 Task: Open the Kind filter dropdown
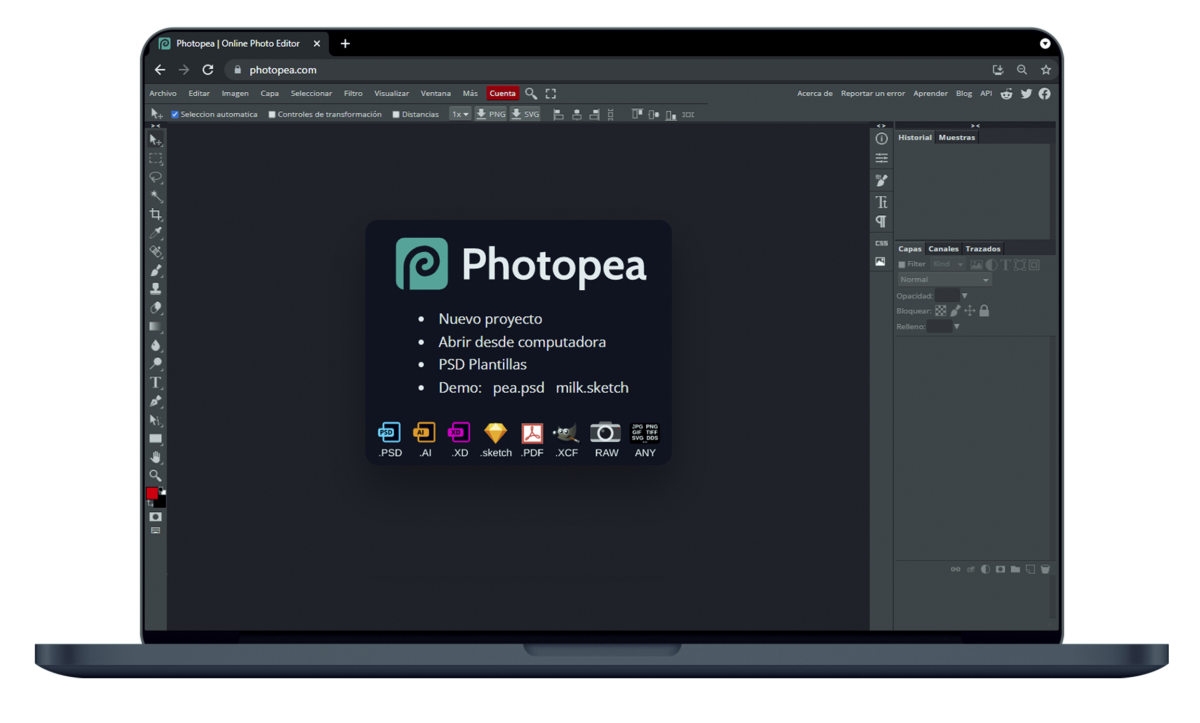tap(948, 264)
